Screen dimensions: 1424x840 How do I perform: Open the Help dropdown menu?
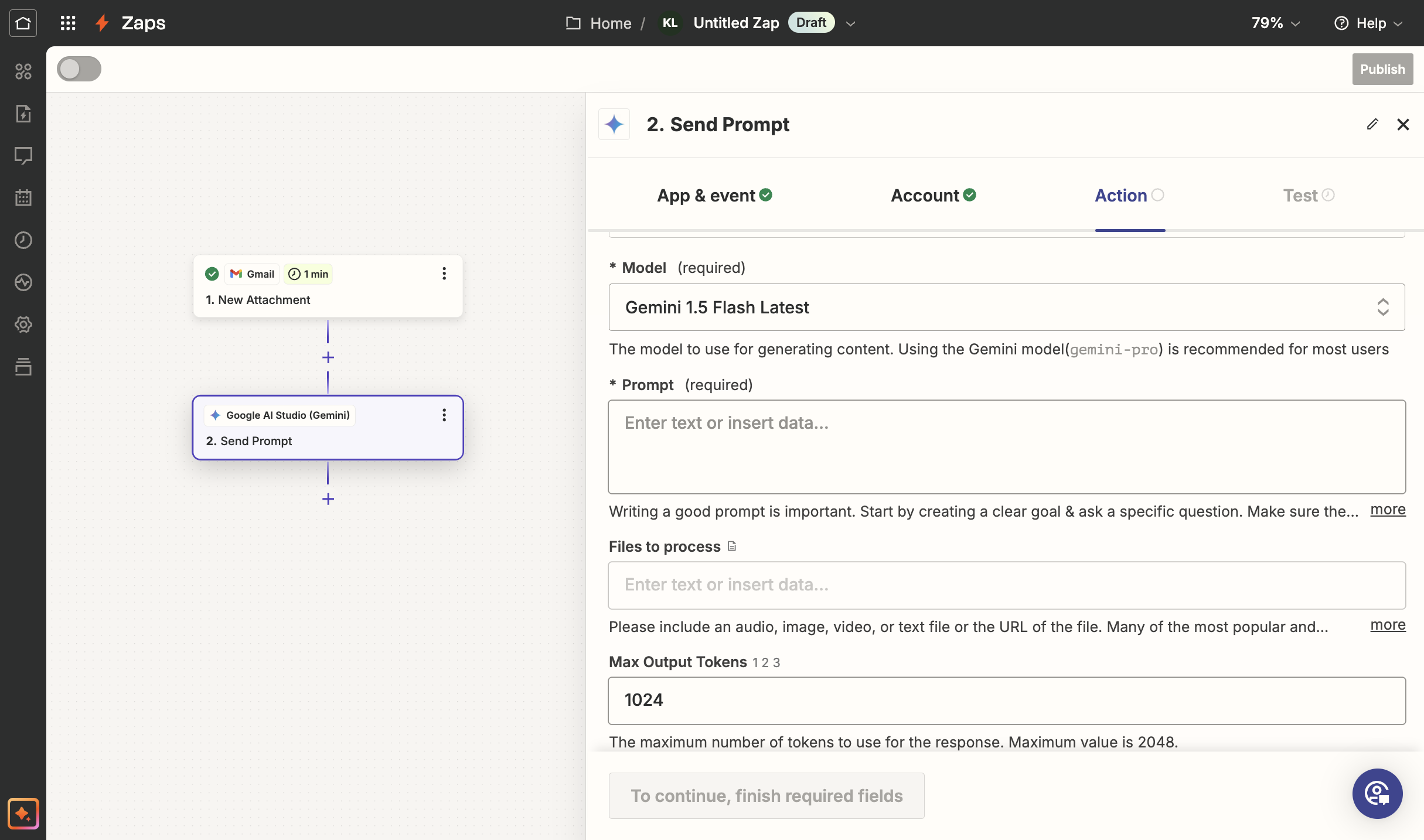click(1368, 23)
